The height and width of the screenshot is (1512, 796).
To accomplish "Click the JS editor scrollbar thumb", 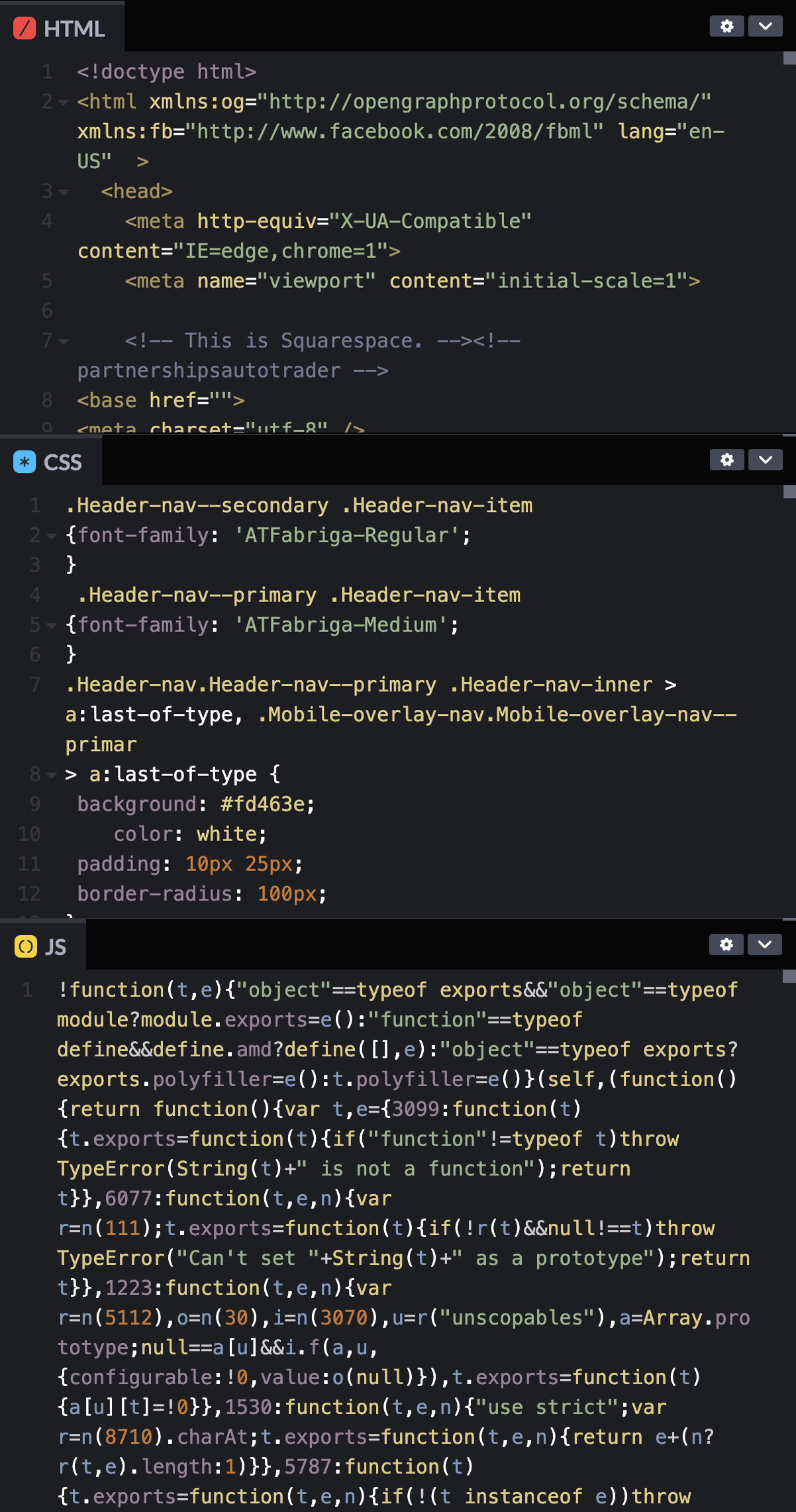I will 789,976.
